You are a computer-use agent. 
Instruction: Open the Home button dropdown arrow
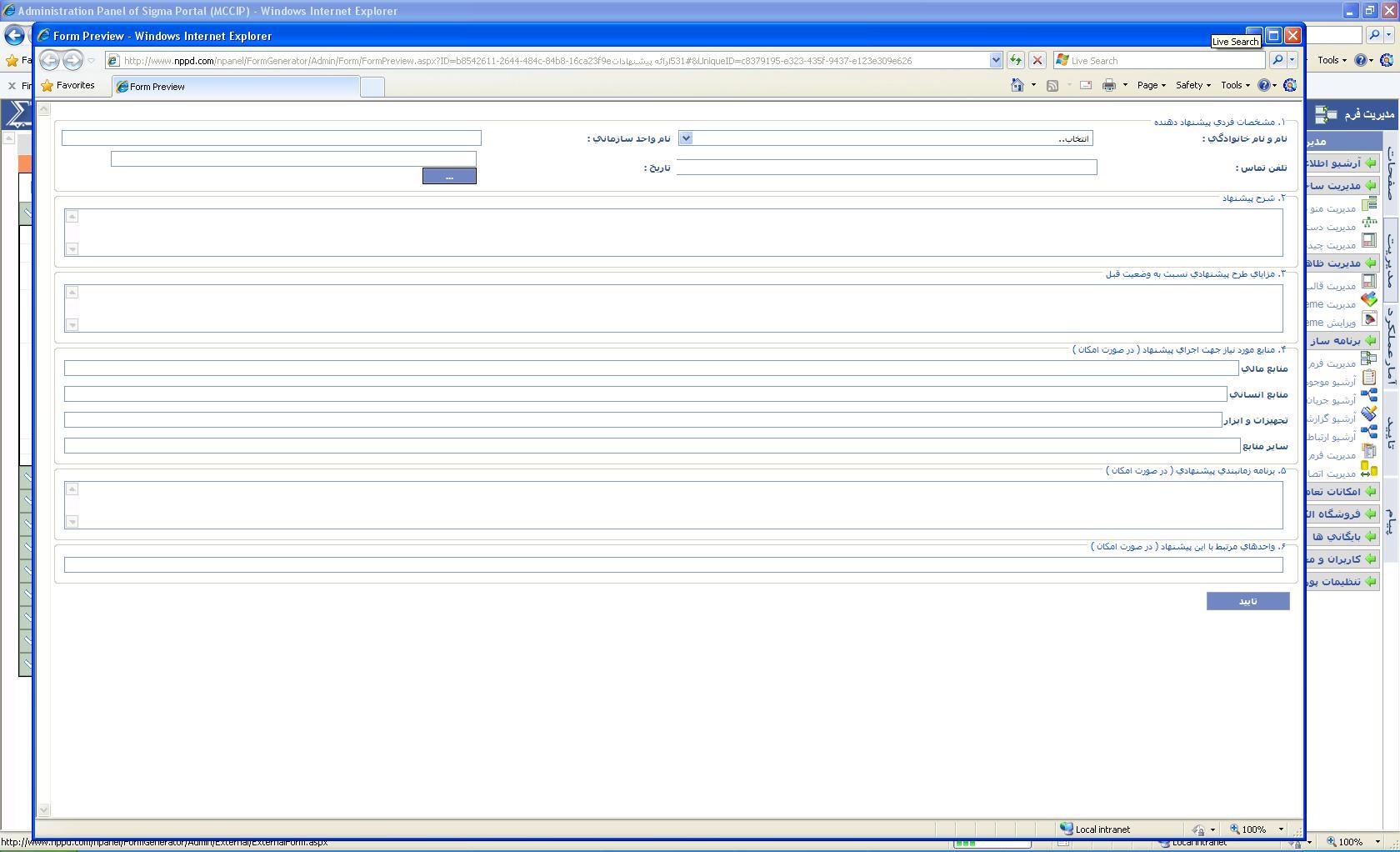pyautogui.click(x=1033, y=85)
